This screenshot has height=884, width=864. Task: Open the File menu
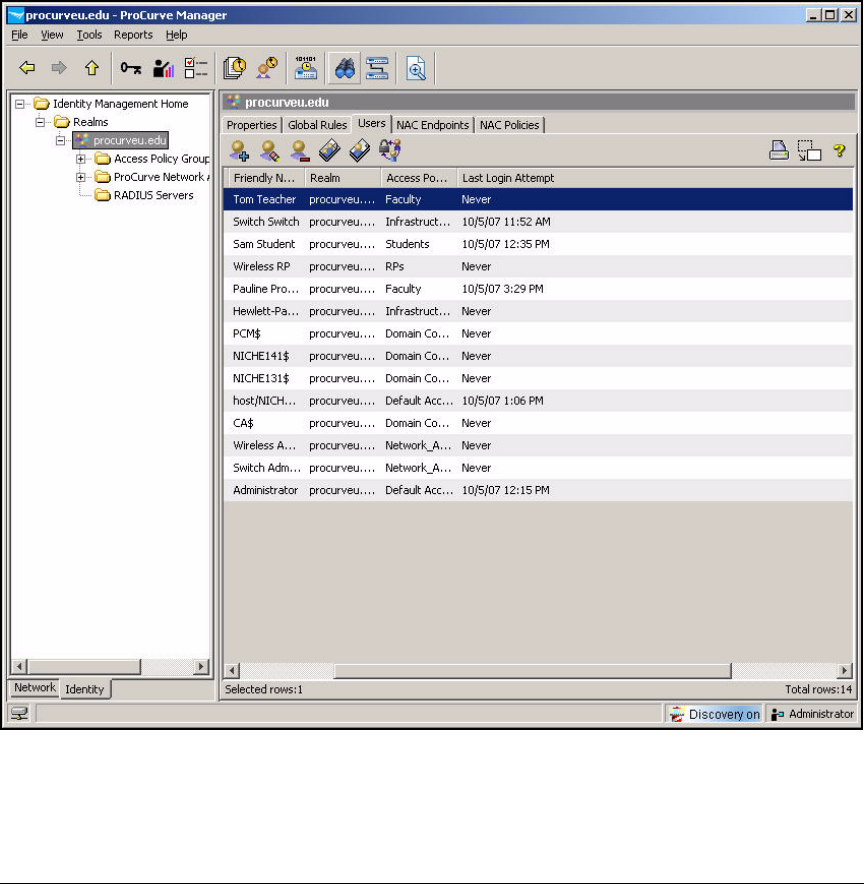[x=20, y=35]
